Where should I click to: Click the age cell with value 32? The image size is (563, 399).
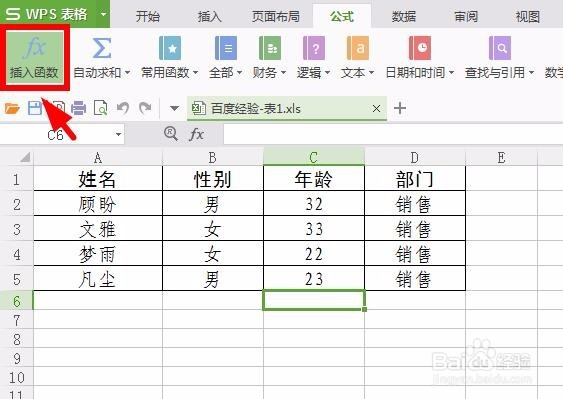(313, 204)
